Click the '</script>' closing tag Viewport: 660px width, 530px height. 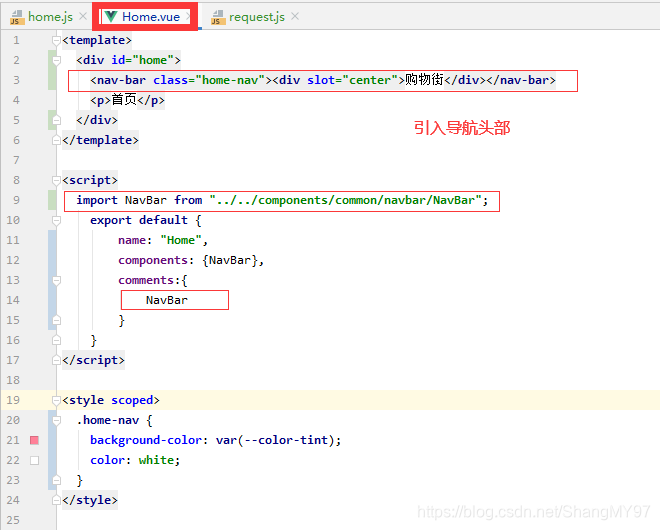[x=93, y=360]
